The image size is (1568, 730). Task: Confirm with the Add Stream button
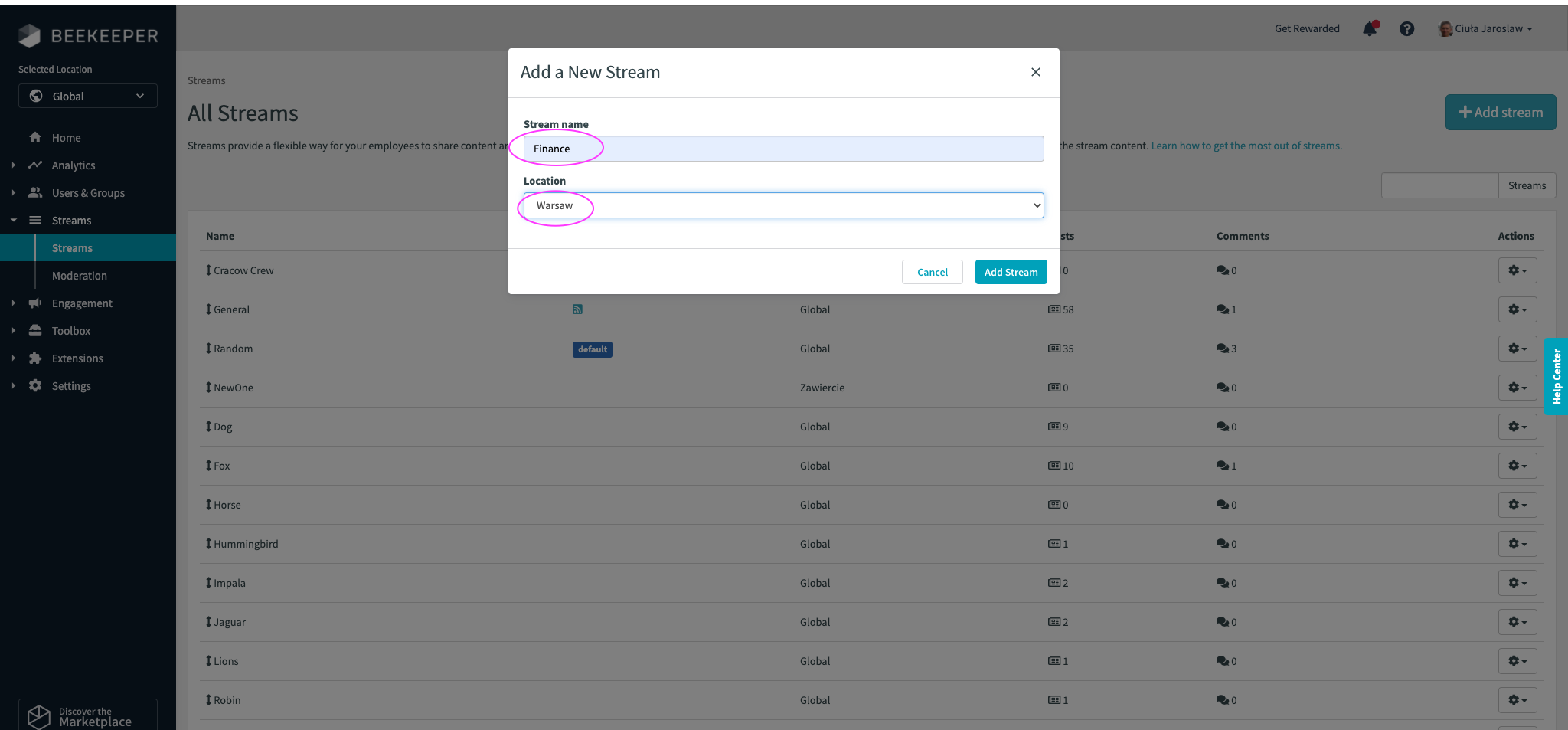coord(1011,272)
